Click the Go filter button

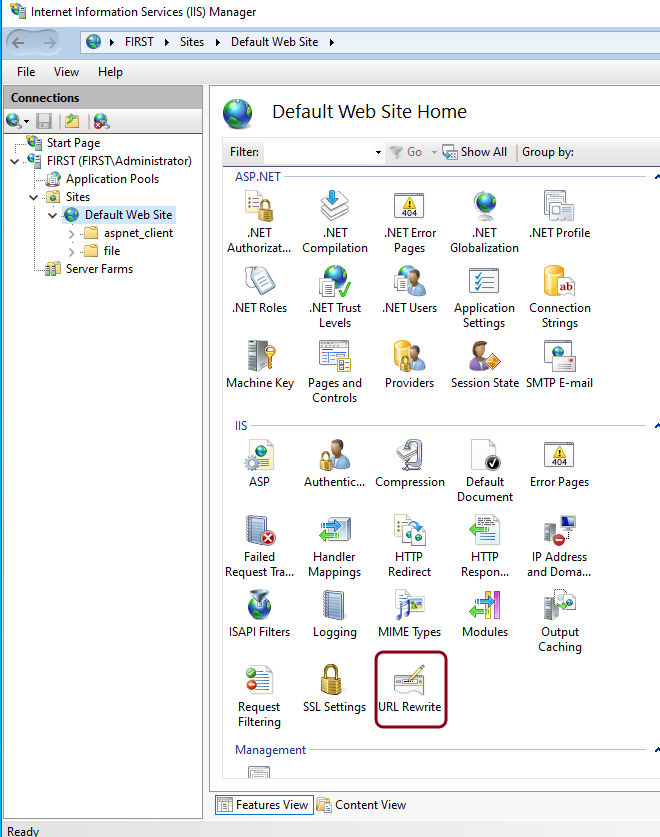point(406,152)
